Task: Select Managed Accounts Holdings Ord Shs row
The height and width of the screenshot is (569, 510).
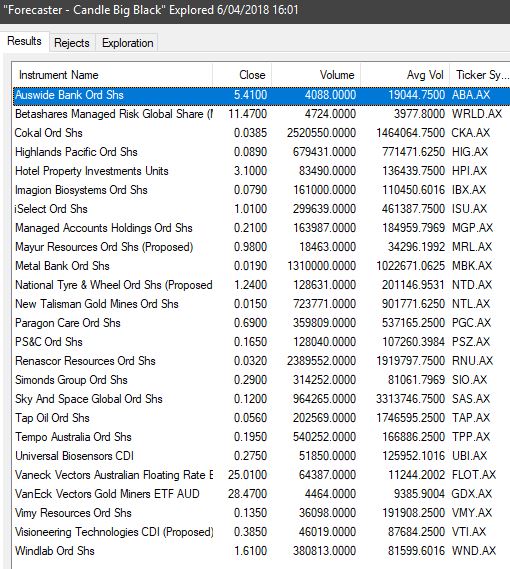Action: pos(261,228)
